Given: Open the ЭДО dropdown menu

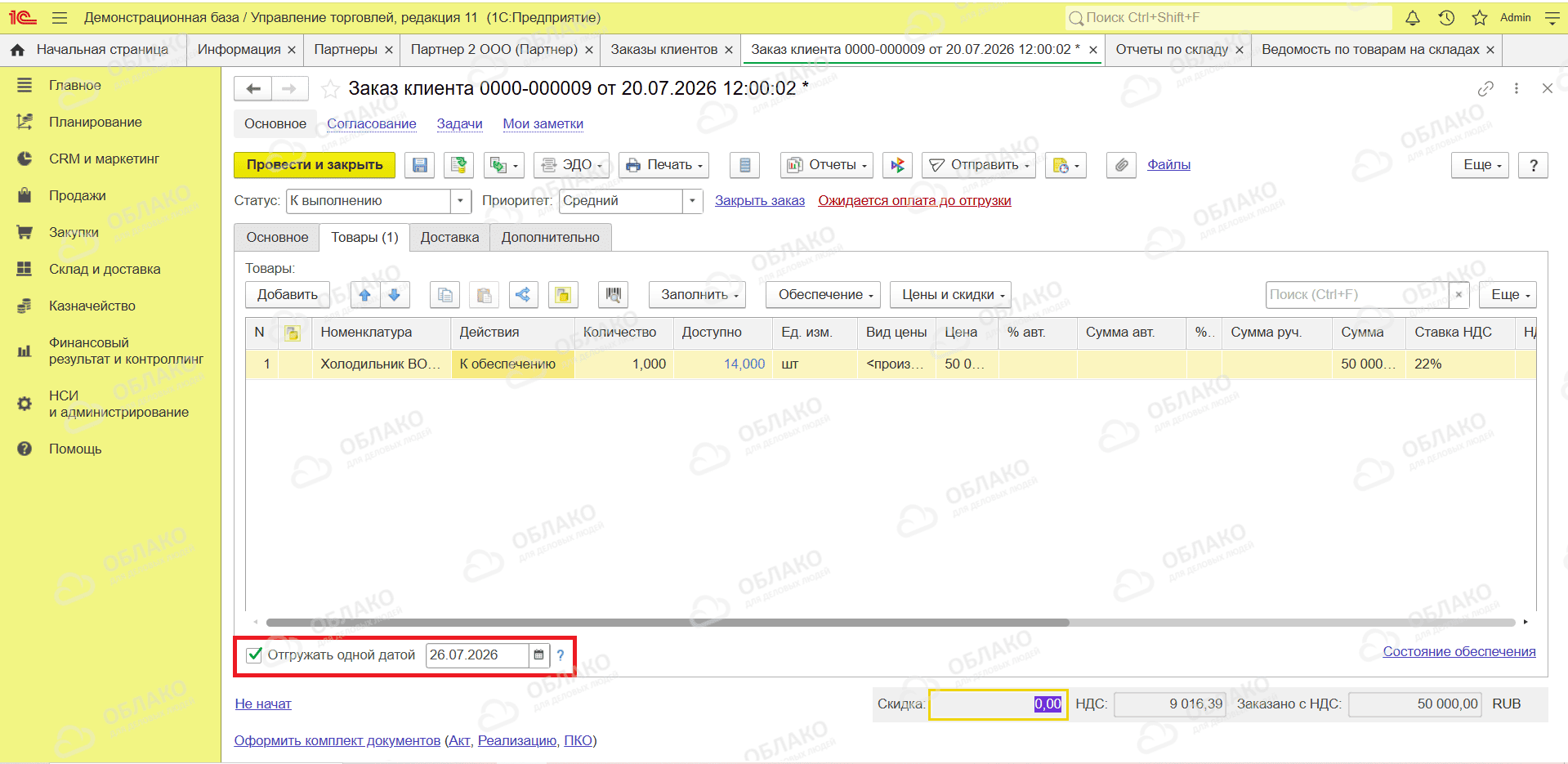Looking at the screenshot, I should (x=573, y=165).
